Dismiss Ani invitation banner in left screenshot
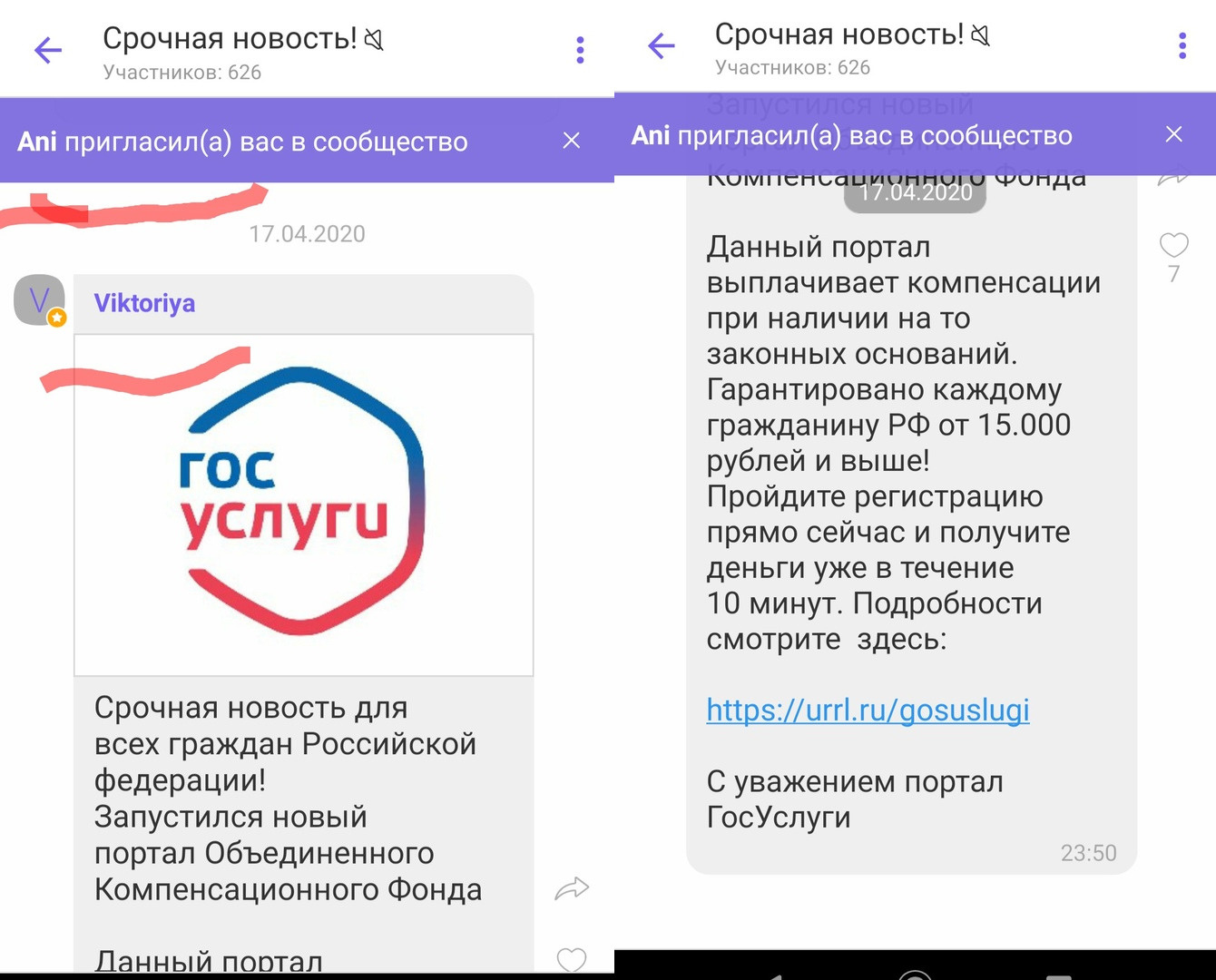1216x980 pixels. tap(572, 141)
